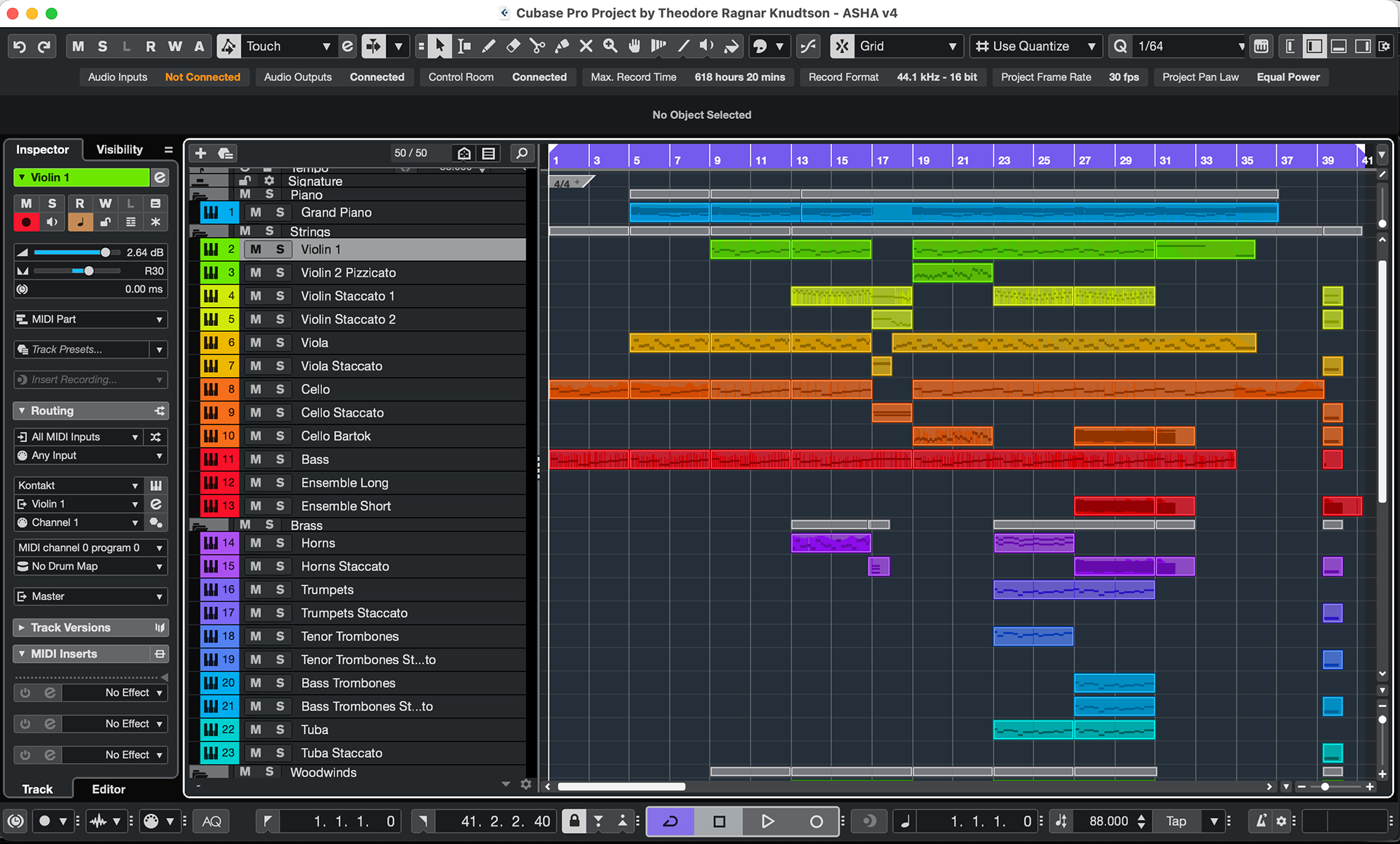Switch to the Editor tab

pos(109,789)
